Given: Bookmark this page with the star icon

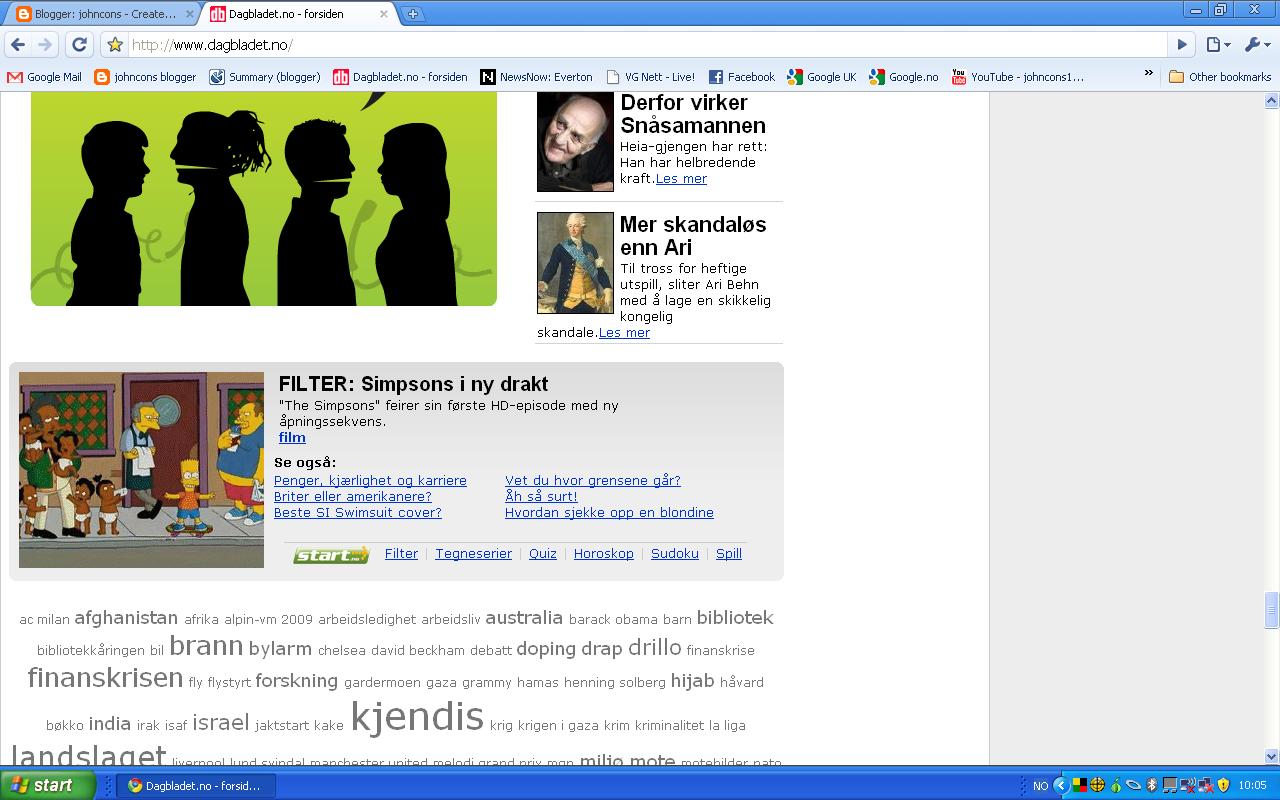Looking at the screenshot, I should pos(115,45).
